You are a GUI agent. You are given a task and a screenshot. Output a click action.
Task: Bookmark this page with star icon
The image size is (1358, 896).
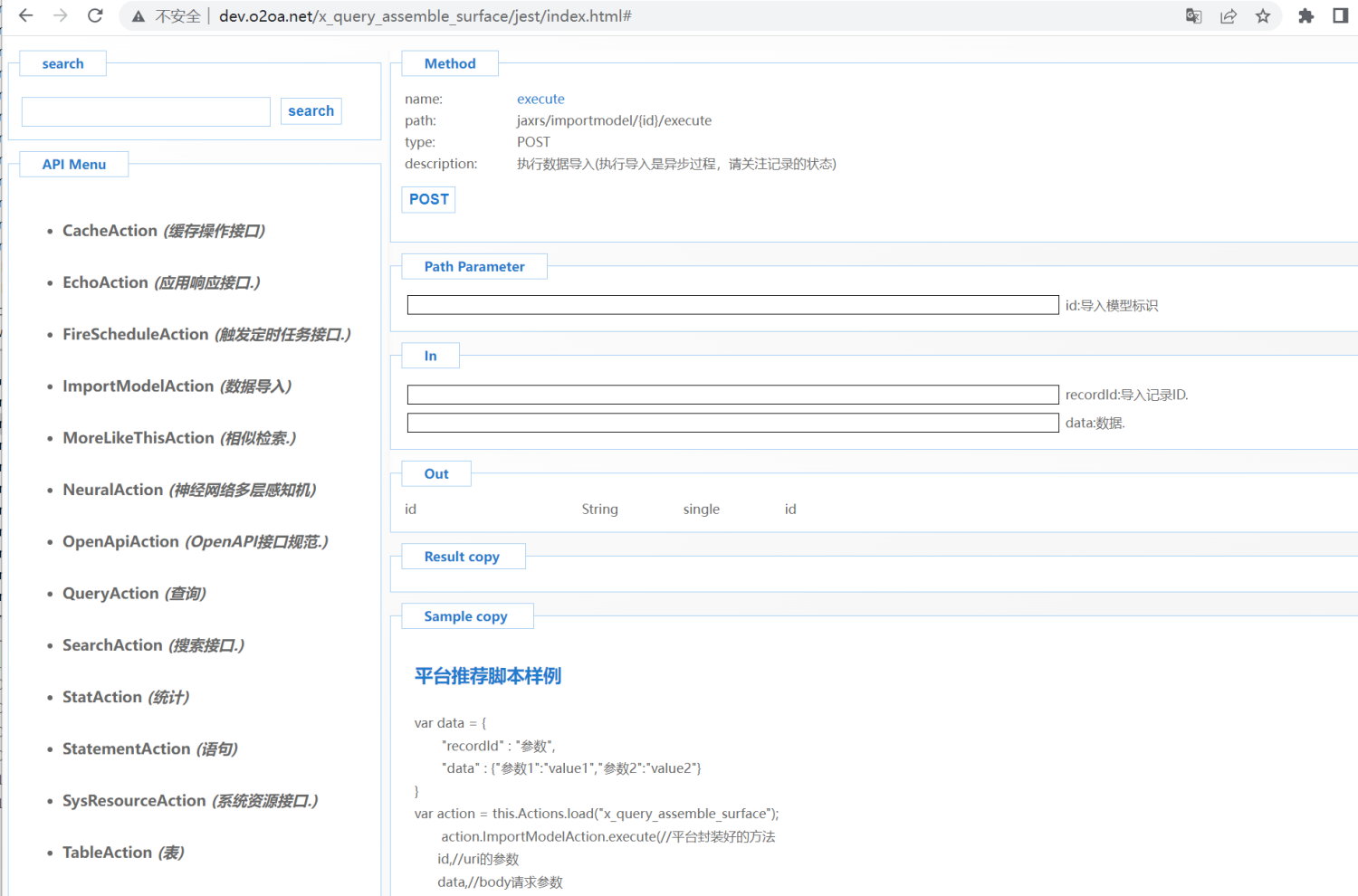pos(1262,15)
